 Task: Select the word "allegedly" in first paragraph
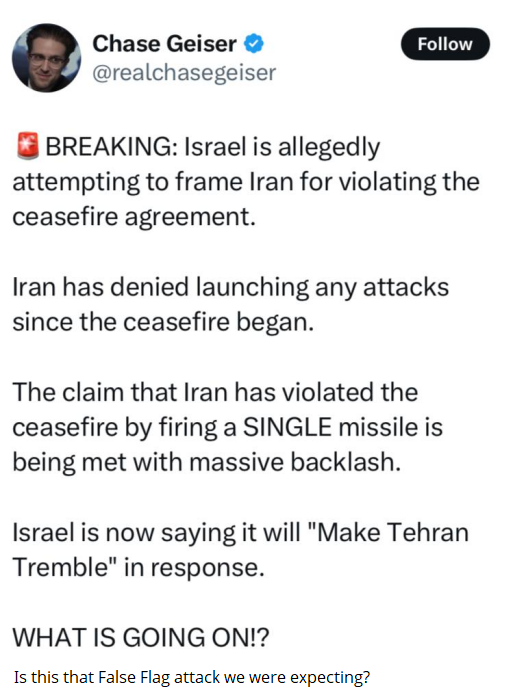point(329,148)
